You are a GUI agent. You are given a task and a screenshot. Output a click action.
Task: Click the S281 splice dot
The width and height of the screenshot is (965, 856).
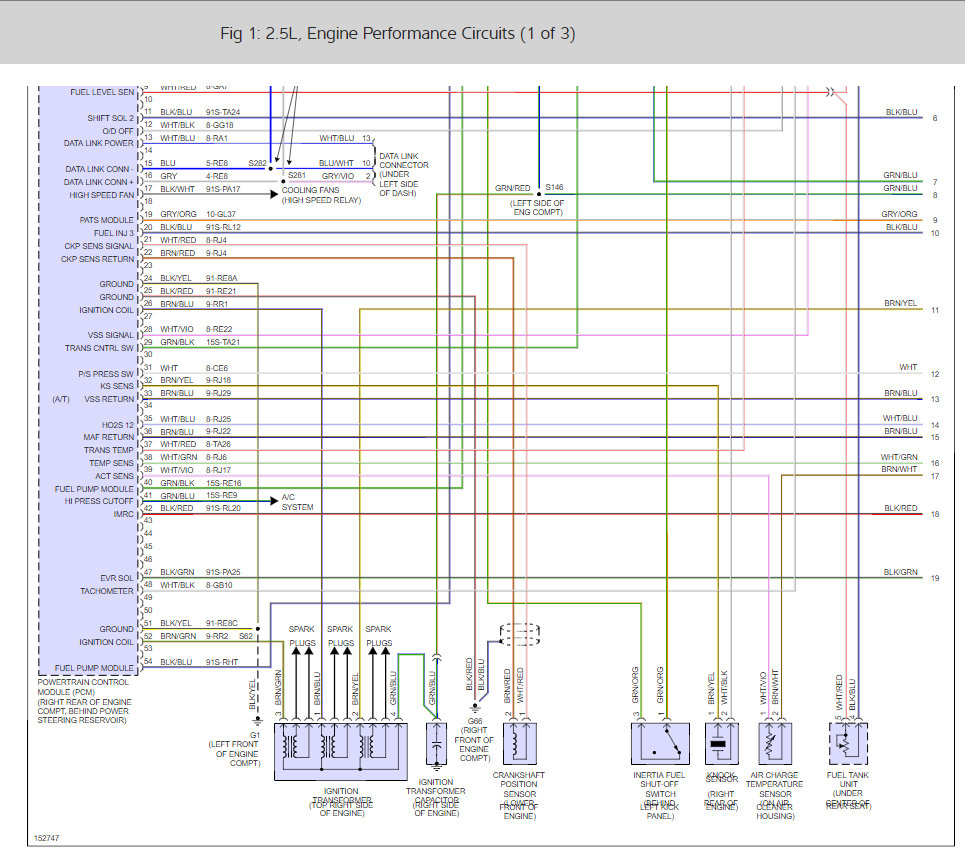pyautogui.click(x=283, y=182)
